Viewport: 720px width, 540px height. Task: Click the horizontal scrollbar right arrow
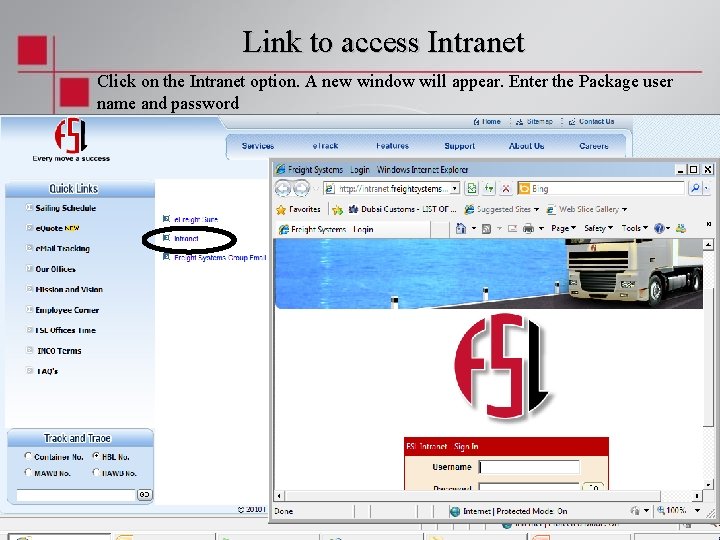coord(697,495)
